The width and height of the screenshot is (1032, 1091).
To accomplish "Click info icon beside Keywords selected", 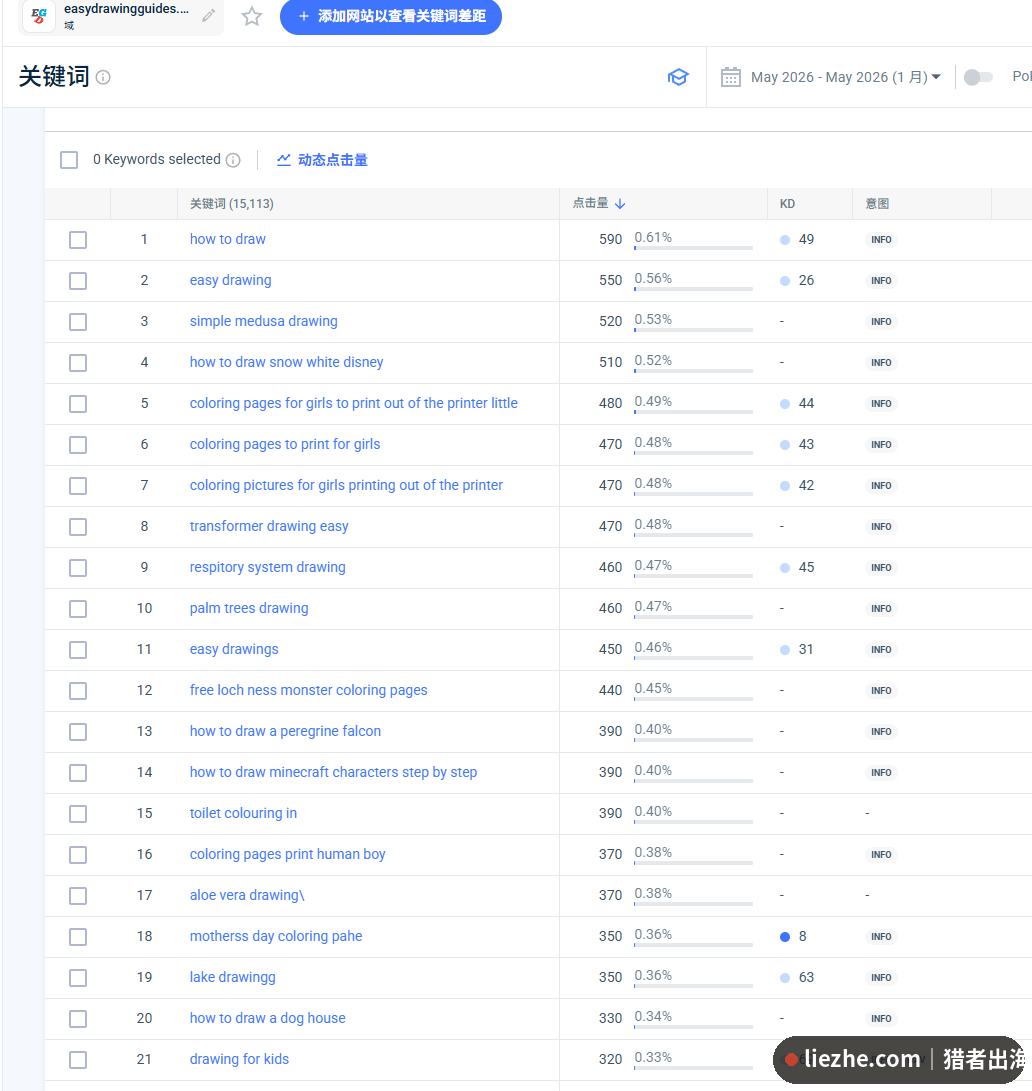I will [x=233, y=160].
